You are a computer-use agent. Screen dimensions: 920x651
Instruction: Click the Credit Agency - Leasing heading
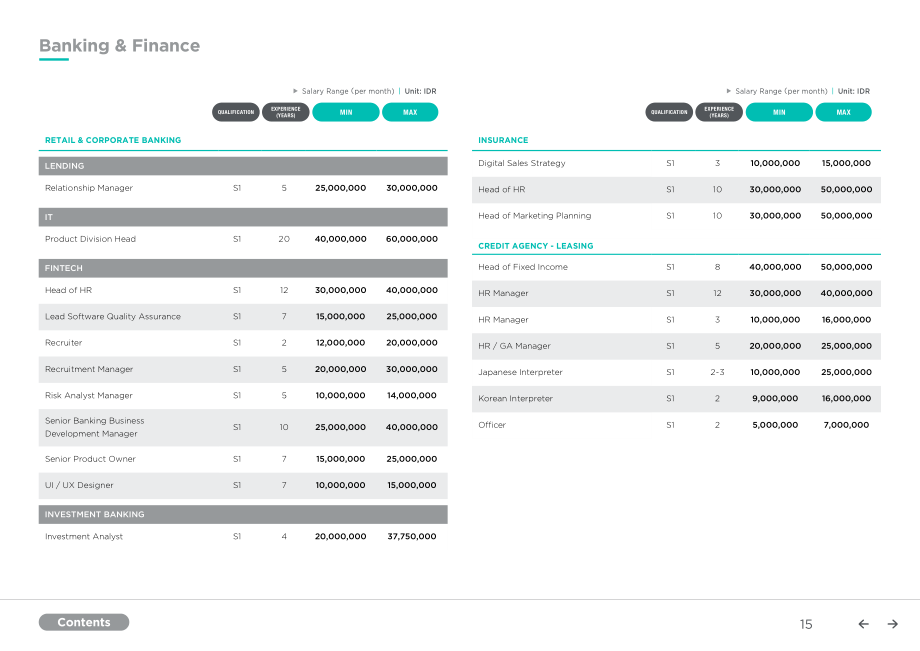(536, 246)
